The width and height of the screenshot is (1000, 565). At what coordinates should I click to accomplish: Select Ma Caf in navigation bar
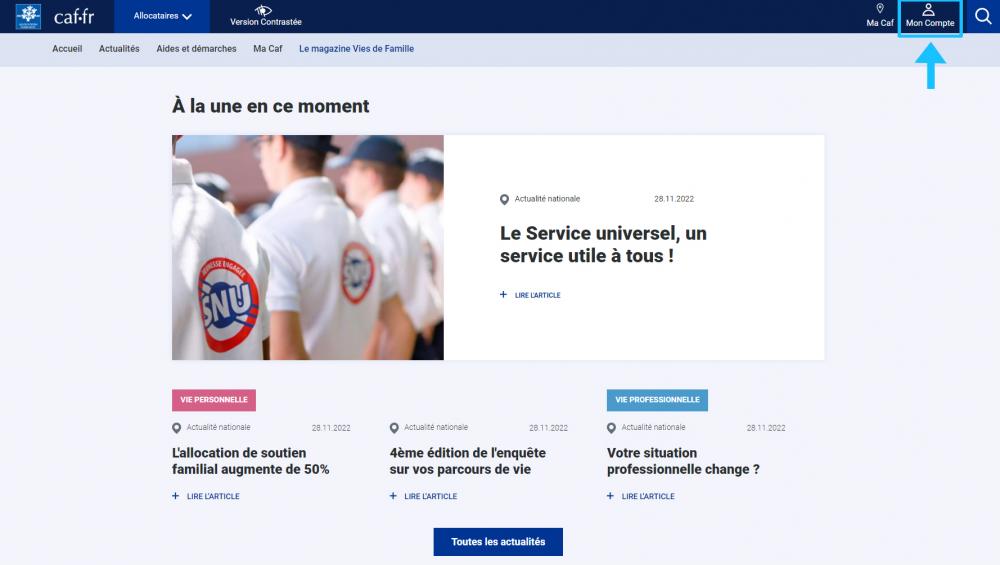tap(268, 48)
